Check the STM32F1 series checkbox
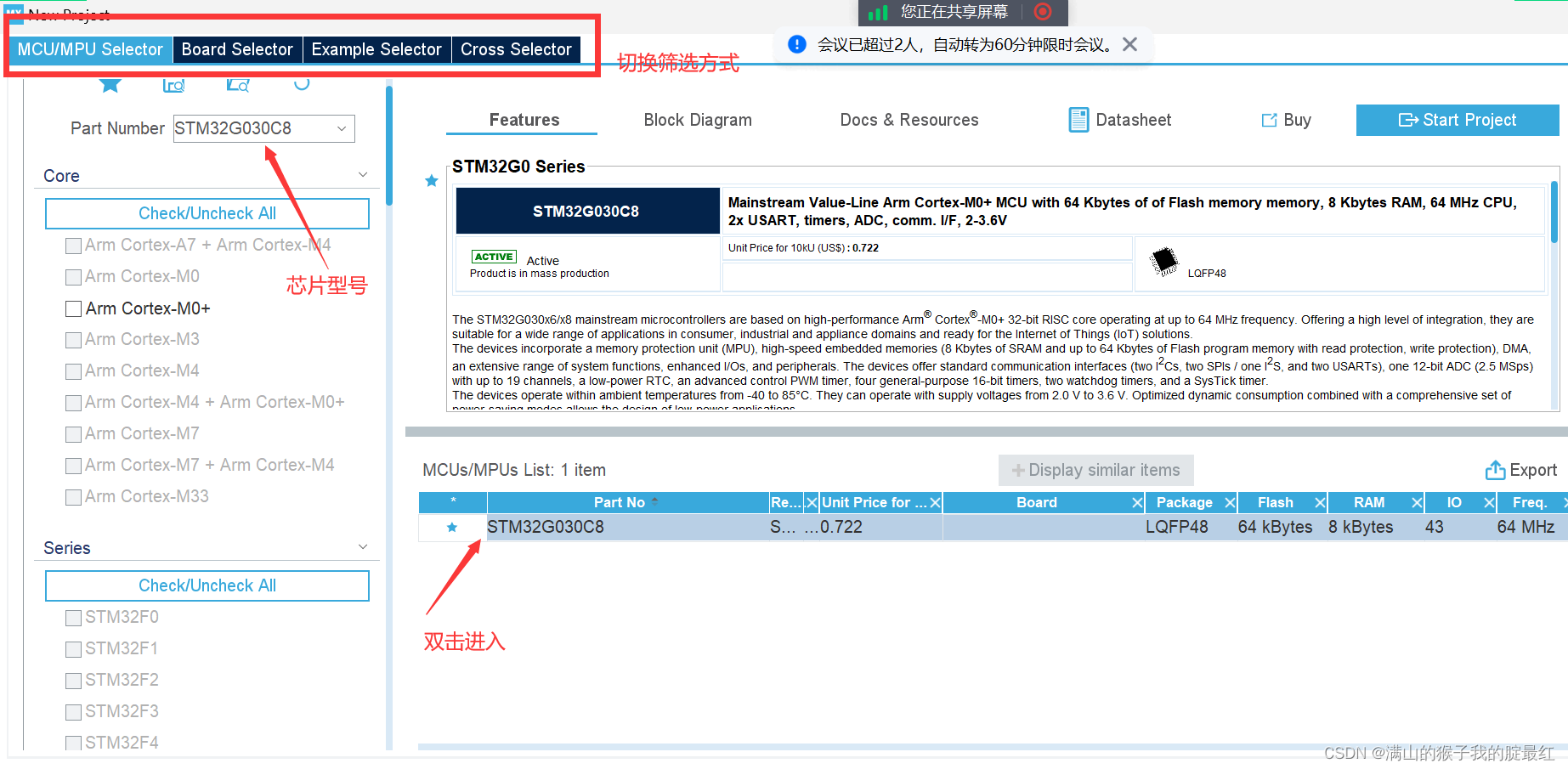Viewport: 1568px width, 769px height. click(x=73, y=649)
